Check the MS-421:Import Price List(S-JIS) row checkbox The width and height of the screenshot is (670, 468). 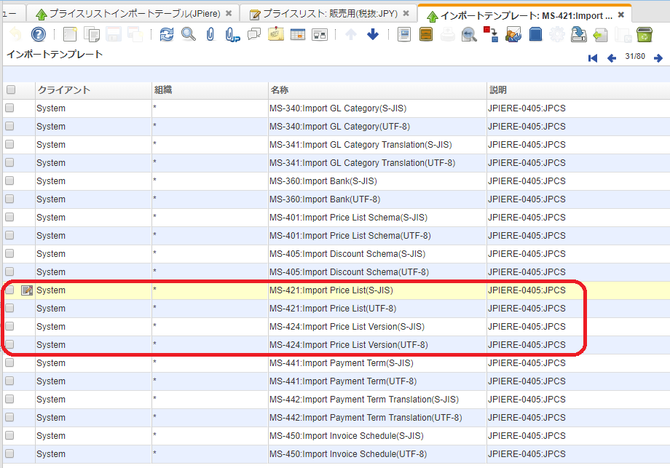[x=9, y=290]
